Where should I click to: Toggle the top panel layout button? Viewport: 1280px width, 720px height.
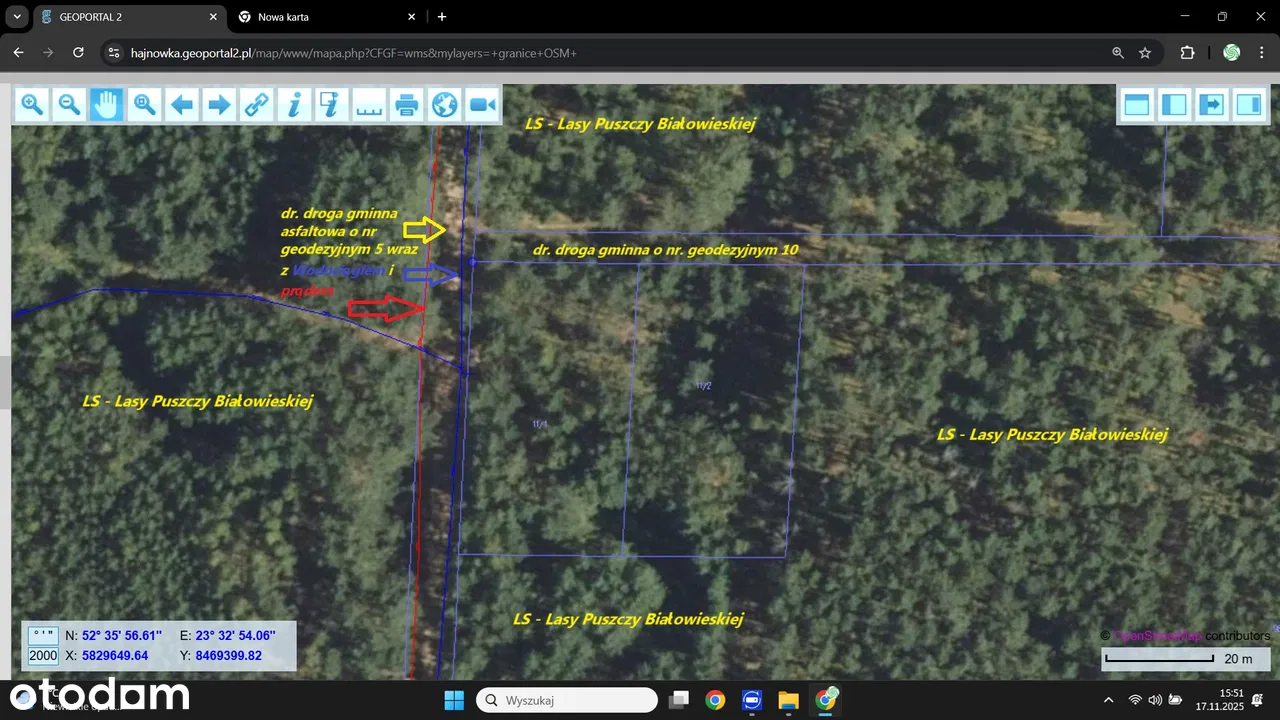(x=1136, y=104)
